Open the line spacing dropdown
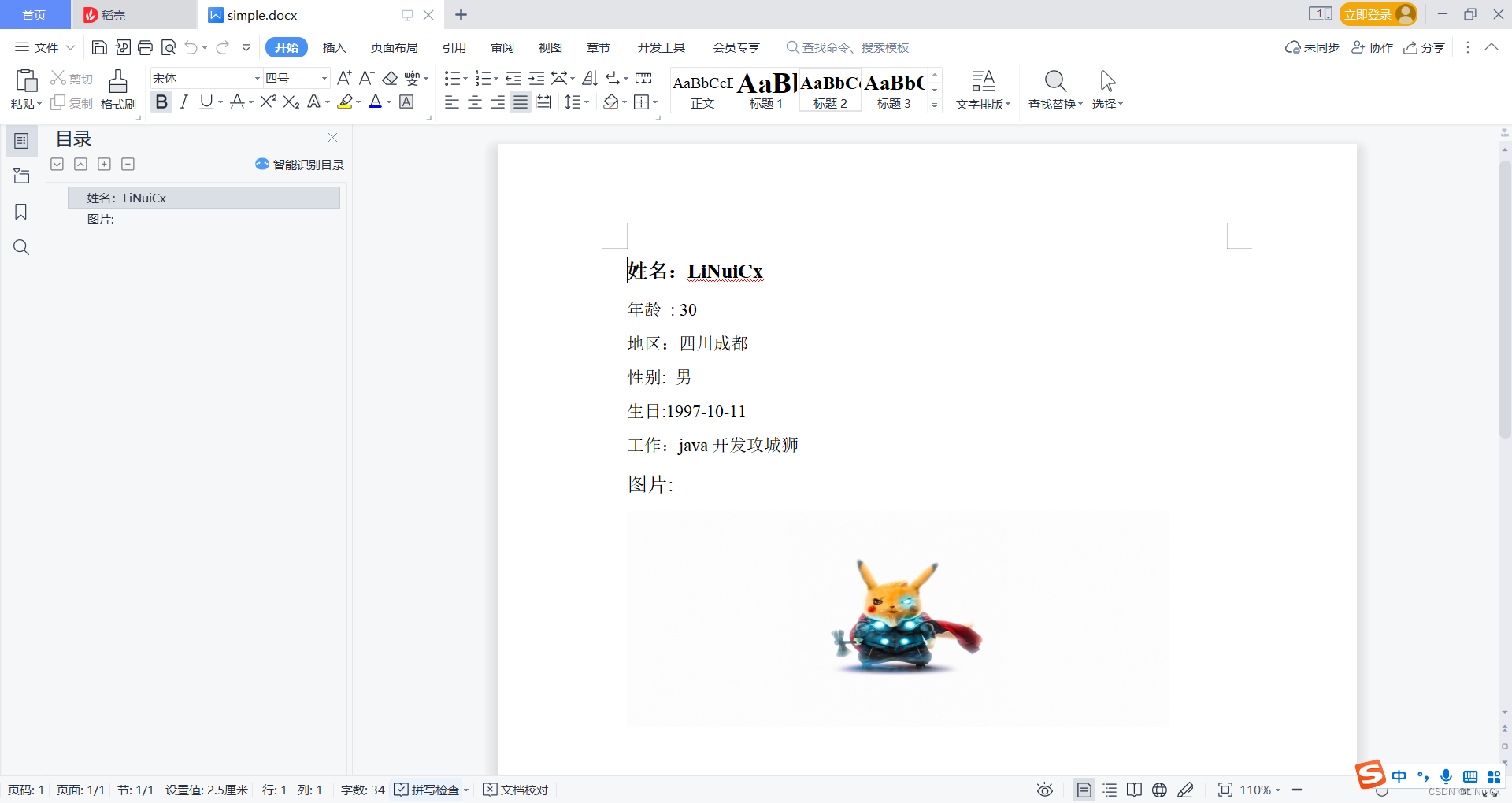Screen dimensions: 1512x803 [587, 102]
